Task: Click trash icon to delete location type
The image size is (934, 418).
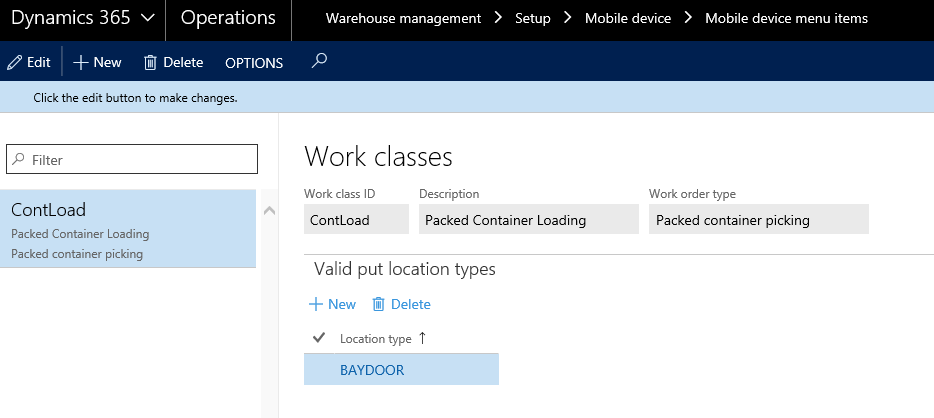Action: point(378,304)
